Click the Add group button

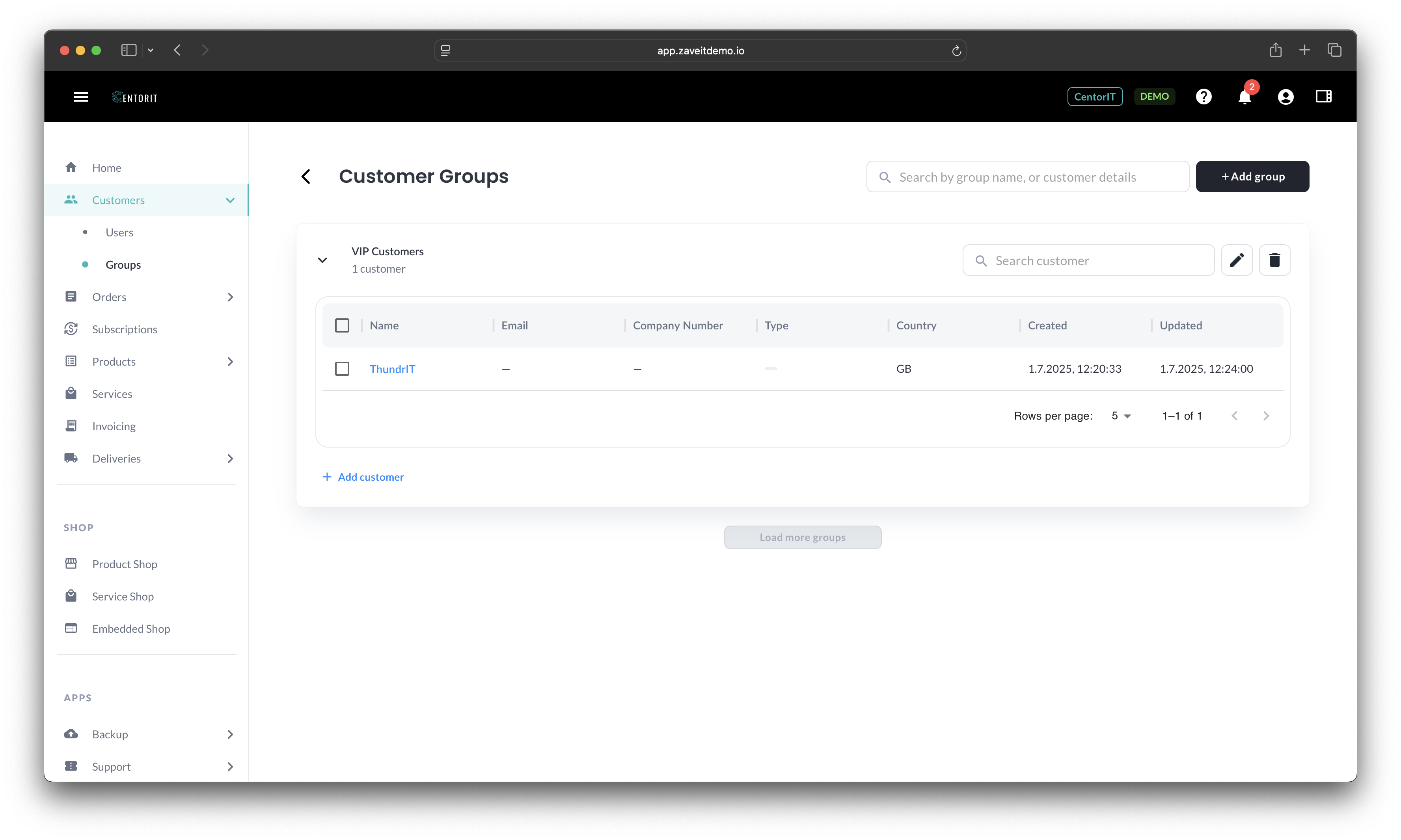click(x=1252, y=177)
